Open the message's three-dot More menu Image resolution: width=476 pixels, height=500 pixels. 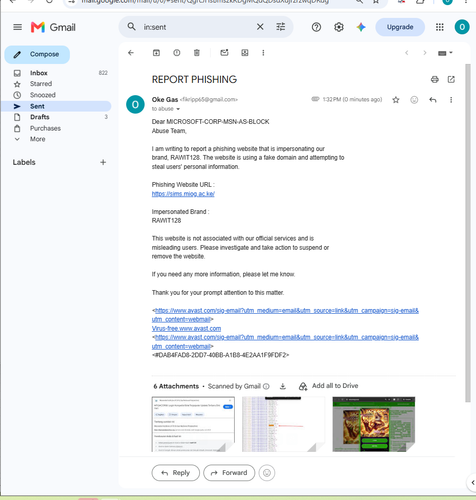click(x=451, y=100)
